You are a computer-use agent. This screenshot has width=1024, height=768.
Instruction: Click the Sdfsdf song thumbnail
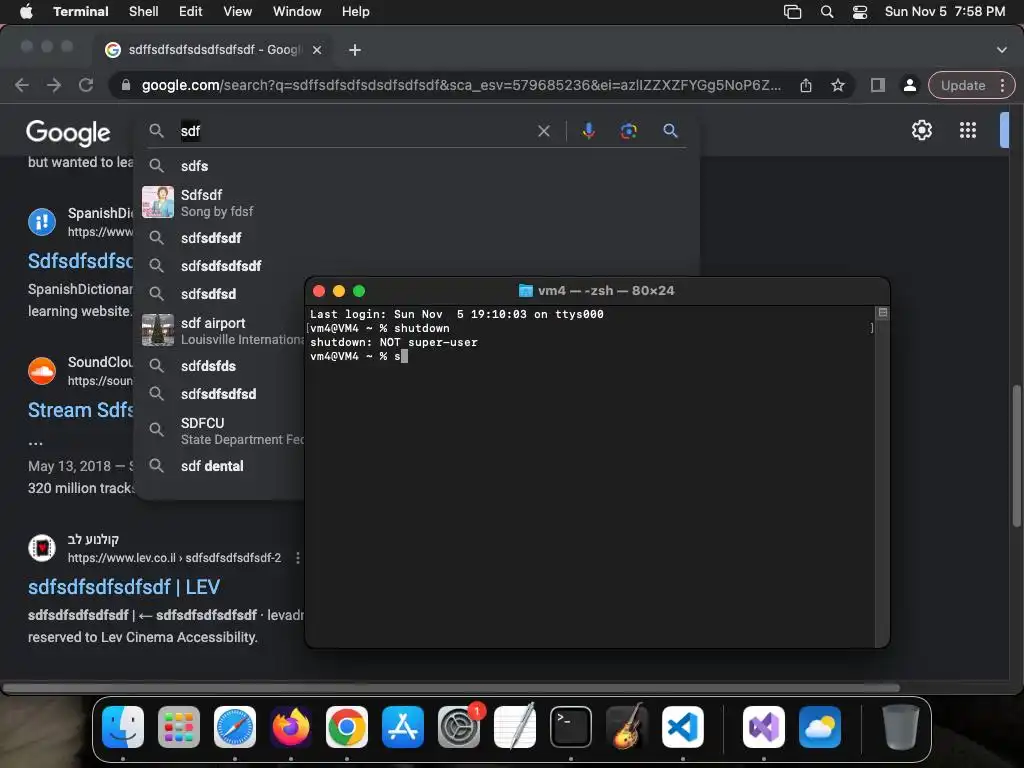pyautogui.click(x=158, y=202)
